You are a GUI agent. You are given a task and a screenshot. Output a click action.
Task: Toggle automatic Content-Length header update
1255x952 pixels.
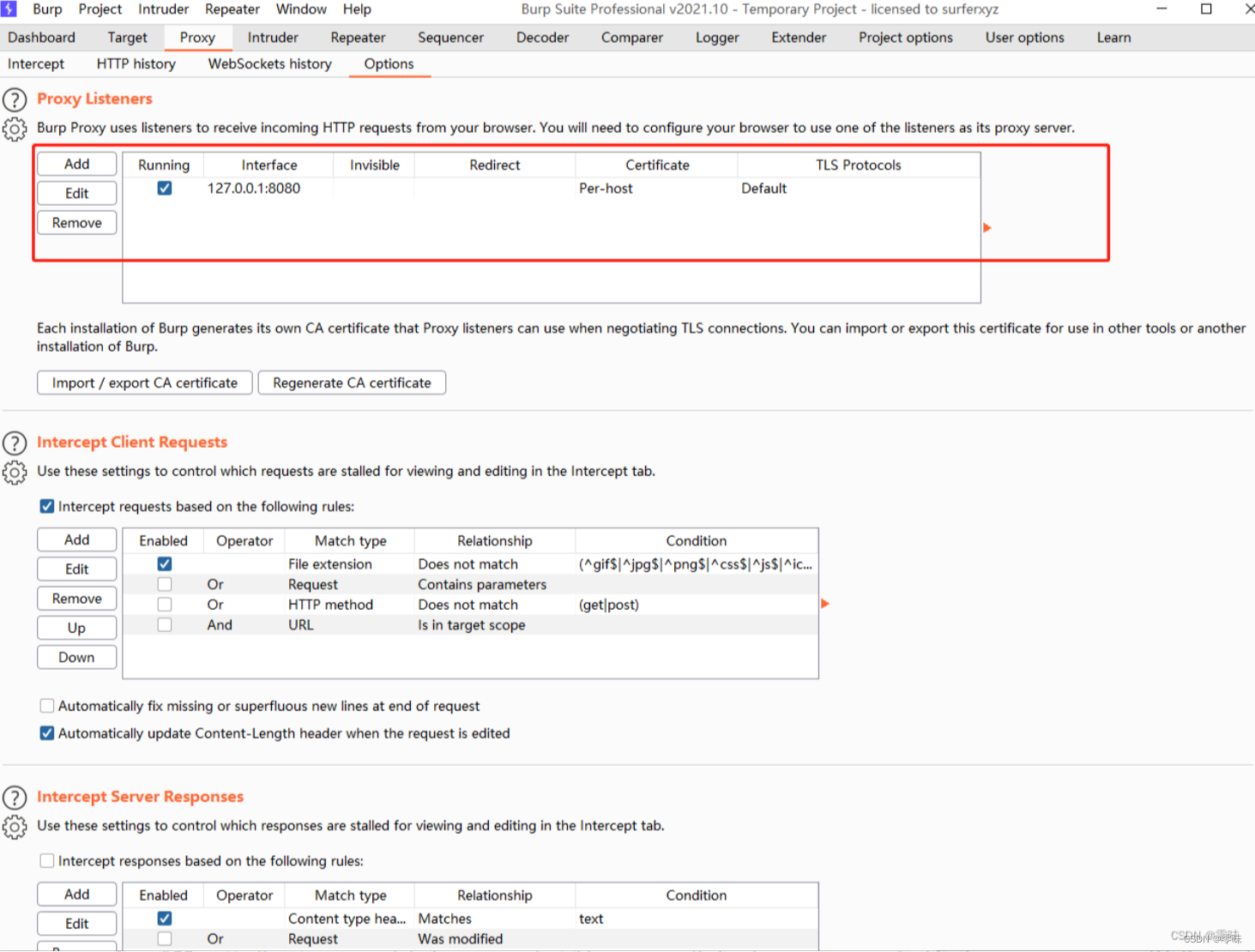point(47,733)
